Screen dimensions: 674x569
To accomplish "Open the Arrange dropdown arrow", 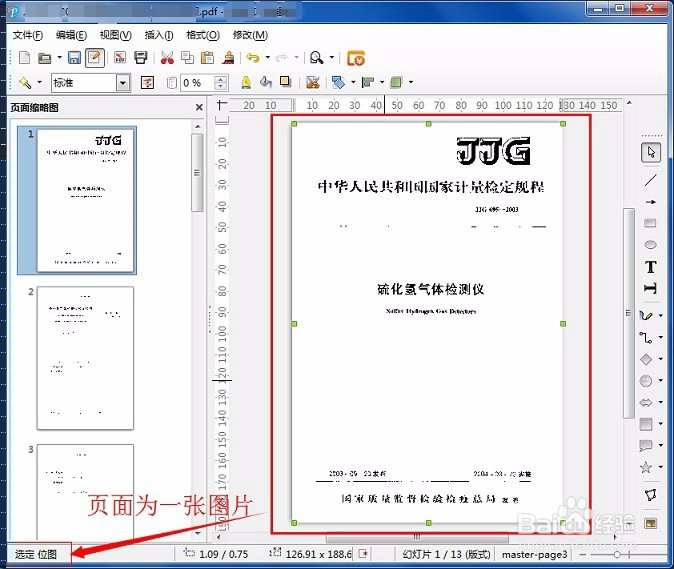I will [411, 82].
